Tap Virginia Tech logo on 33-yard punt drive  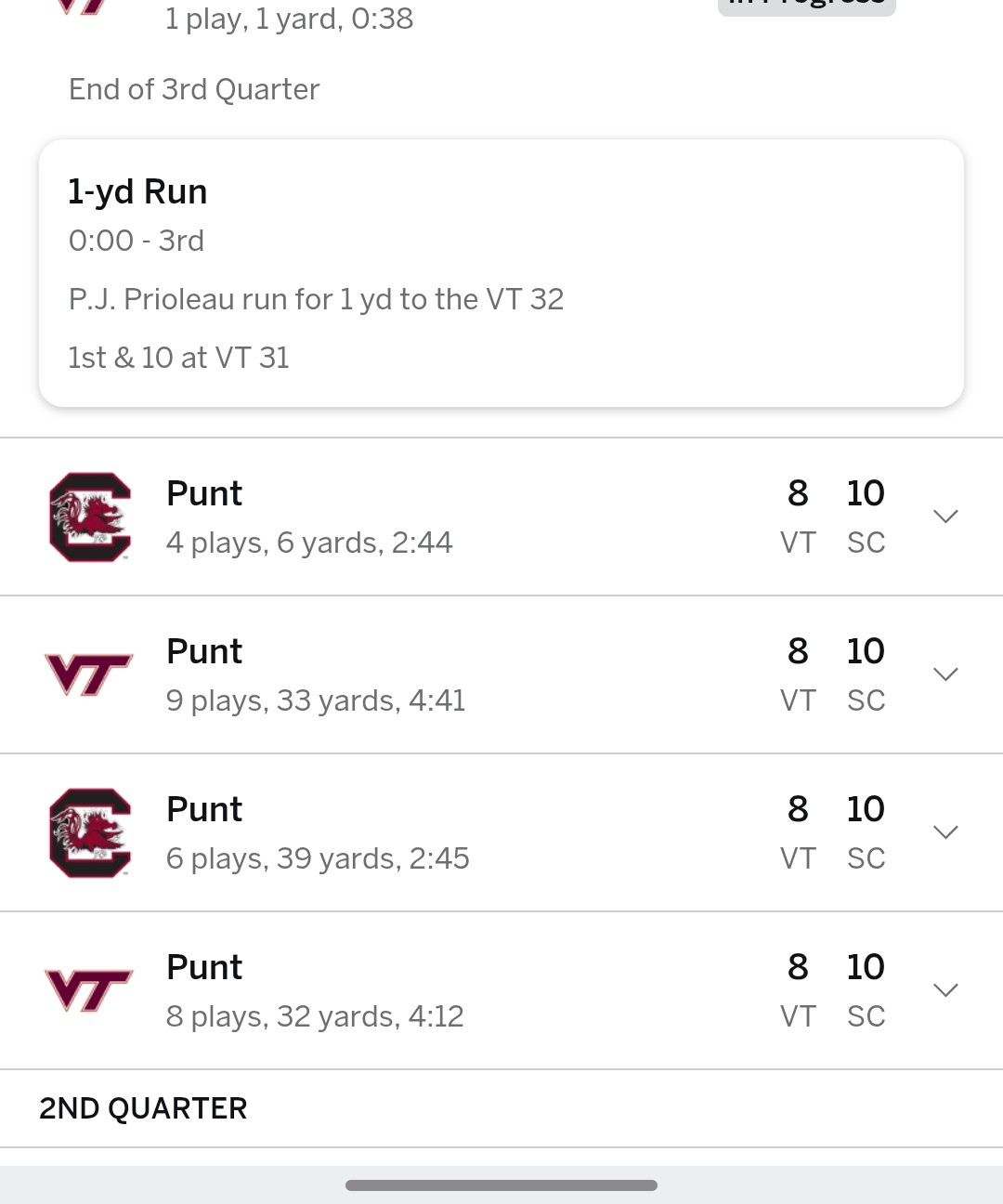89,674
